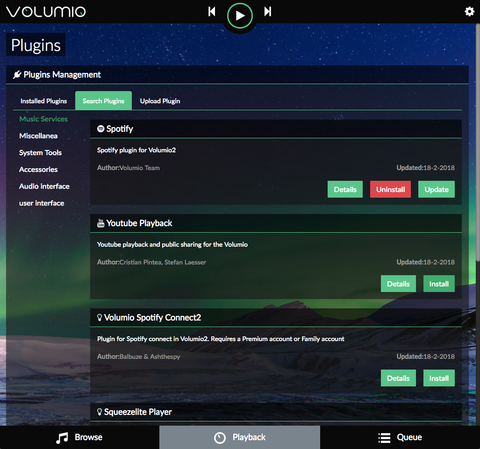Click the Plugins page heading
This screenshot has height=449, width=480.
[x=36, y=45]
